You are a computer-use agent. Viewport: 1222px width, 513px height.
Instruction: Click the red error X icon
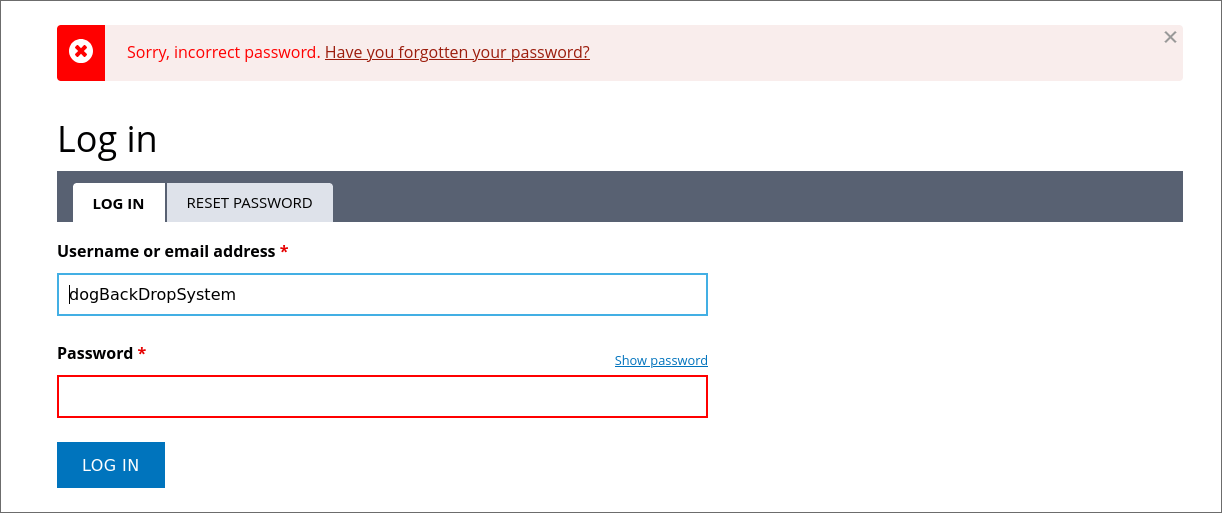(x=81, y=52)
